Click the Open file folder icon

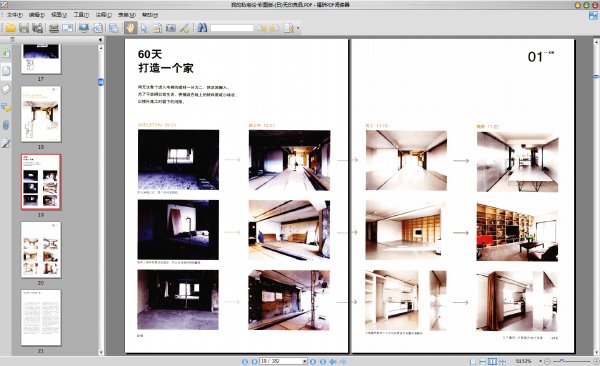click(x=10, y=28)
